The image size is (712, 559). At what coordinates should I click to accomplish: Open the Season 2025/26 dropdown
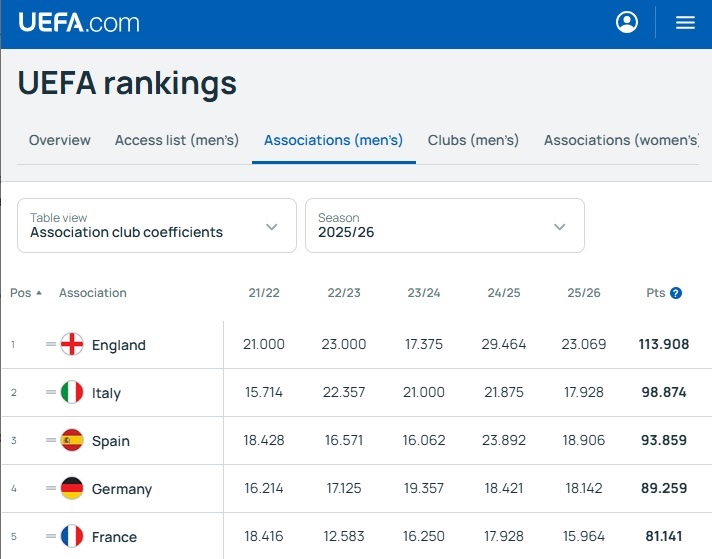tap(445, 225)
